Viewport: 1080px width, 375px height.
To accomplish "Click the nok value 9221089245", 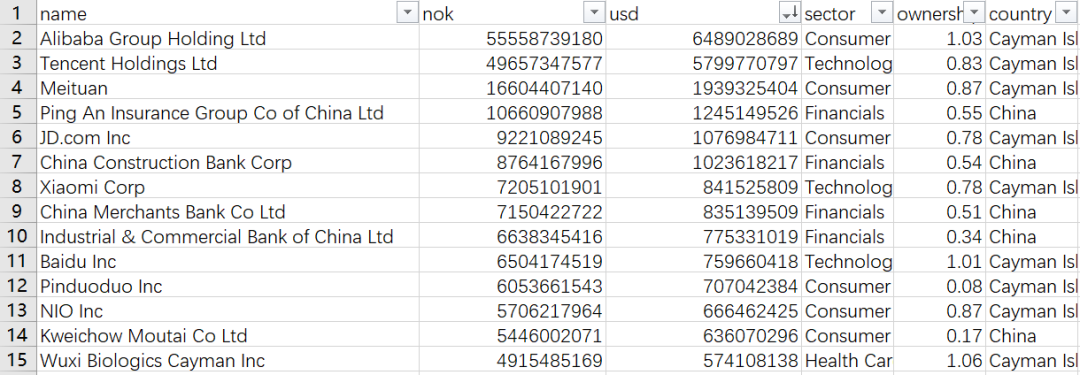I will click(512, 137).
